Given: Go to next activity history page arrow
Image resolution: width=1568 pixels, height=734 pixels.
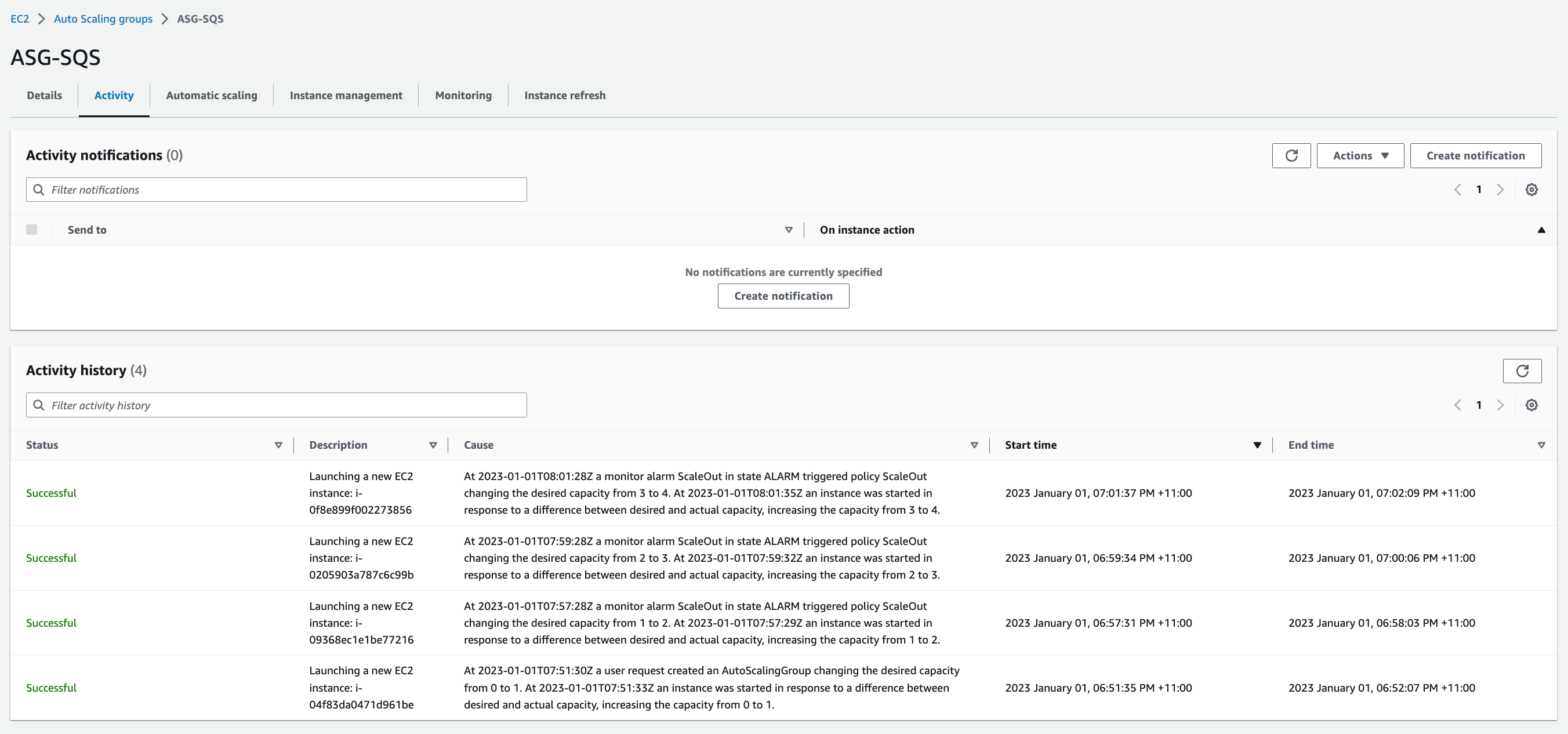Looking at the screenshot, I should click(1500, 405).
